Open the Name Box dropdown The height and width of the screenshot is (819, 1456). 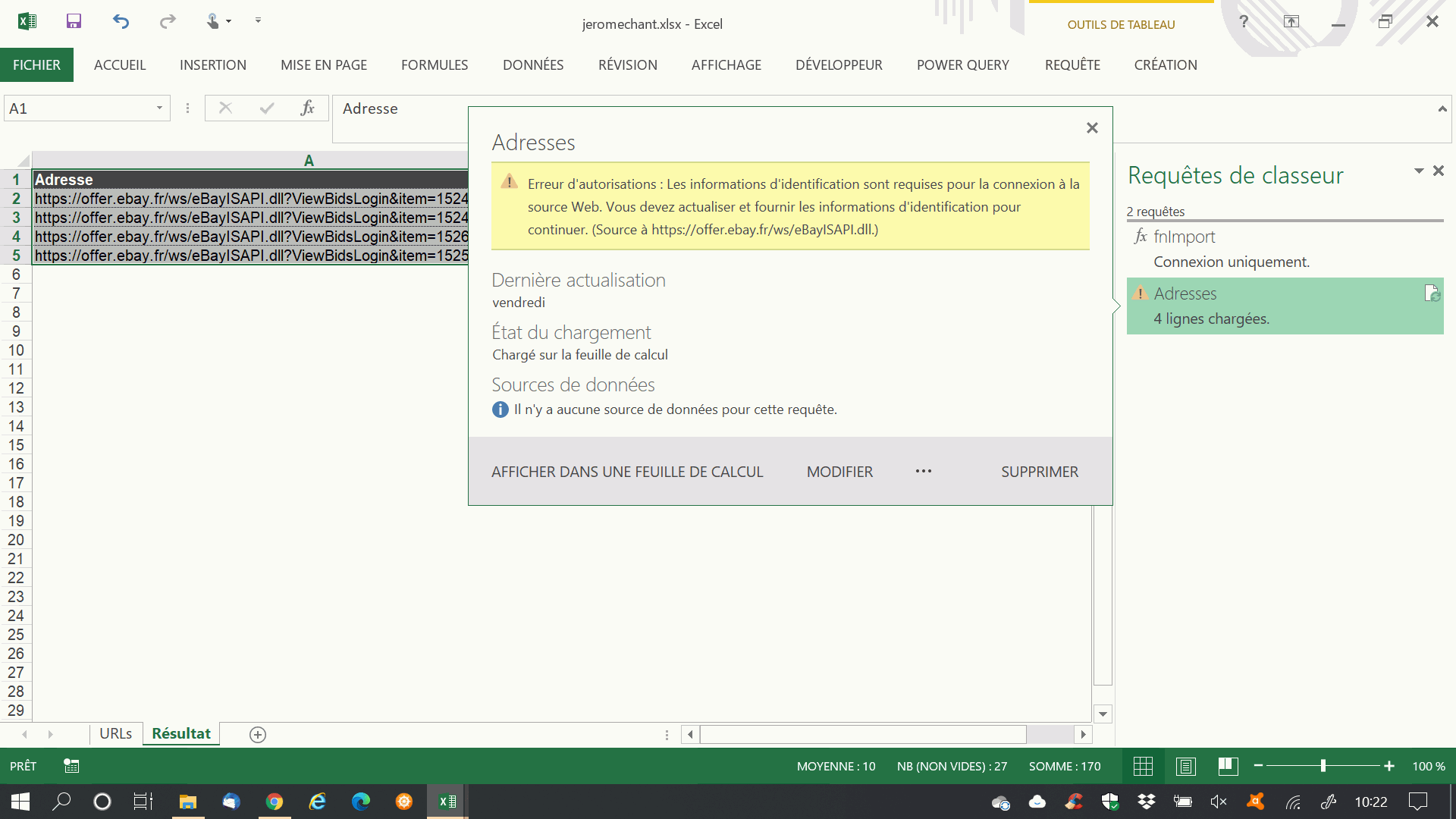[159, 108]
